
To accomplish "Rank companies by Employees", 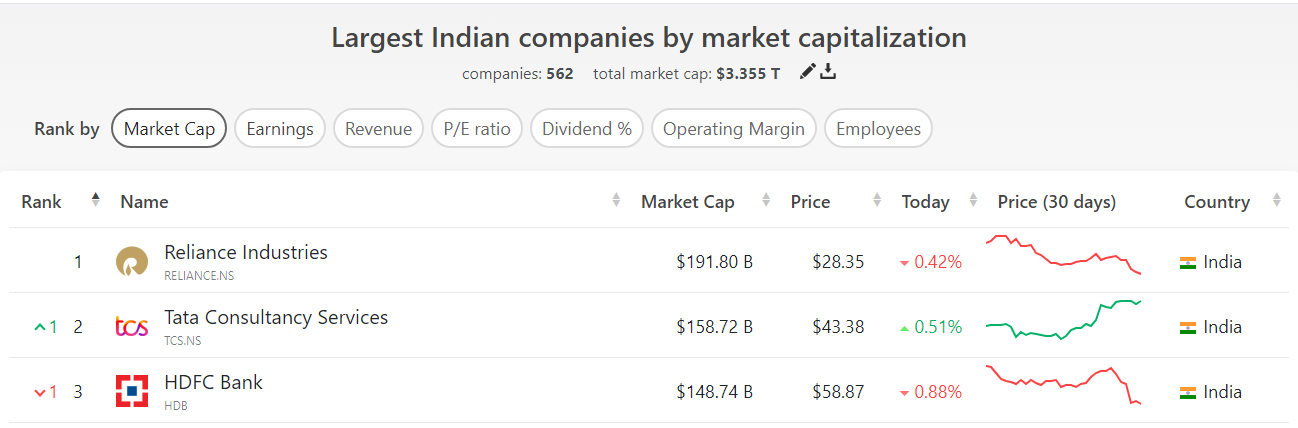I will 878,129.
